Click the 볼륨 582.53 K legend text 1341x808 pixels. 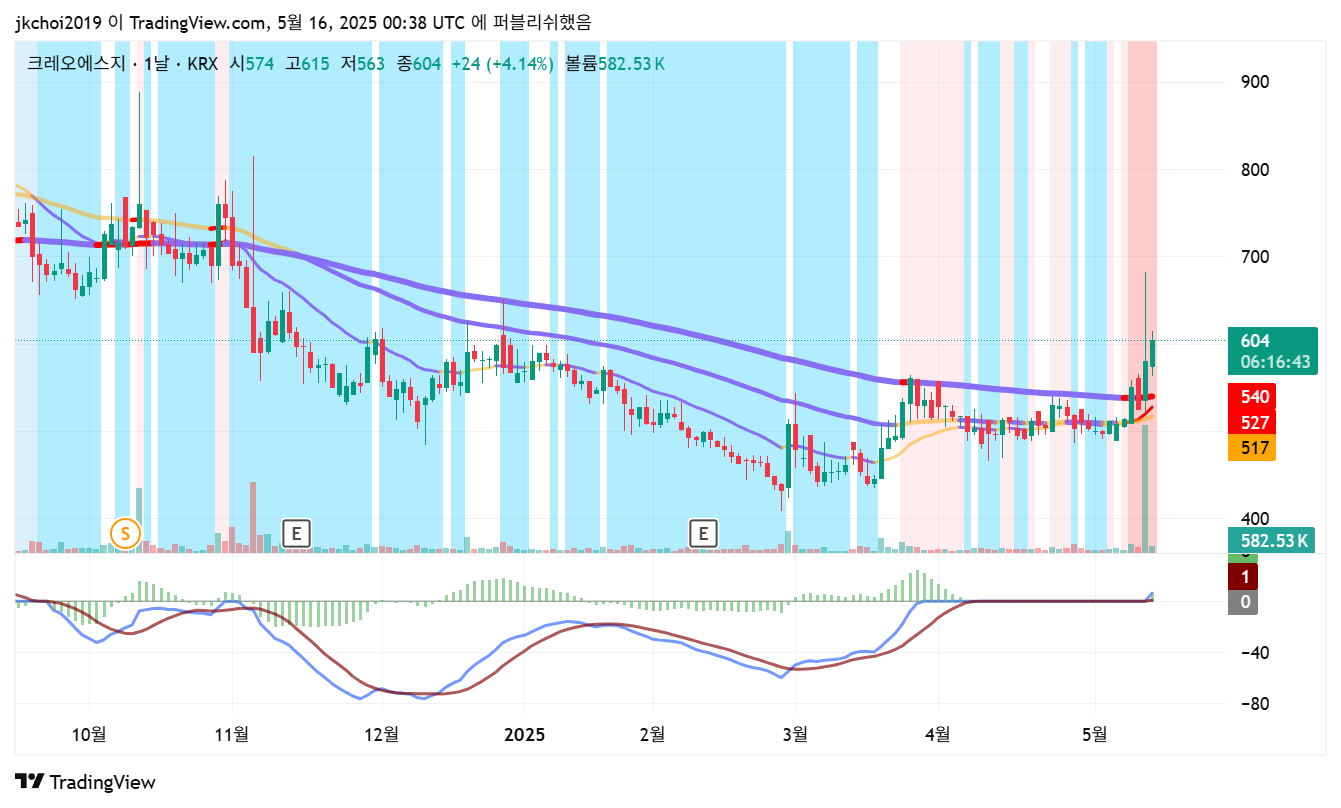point(615,64)
